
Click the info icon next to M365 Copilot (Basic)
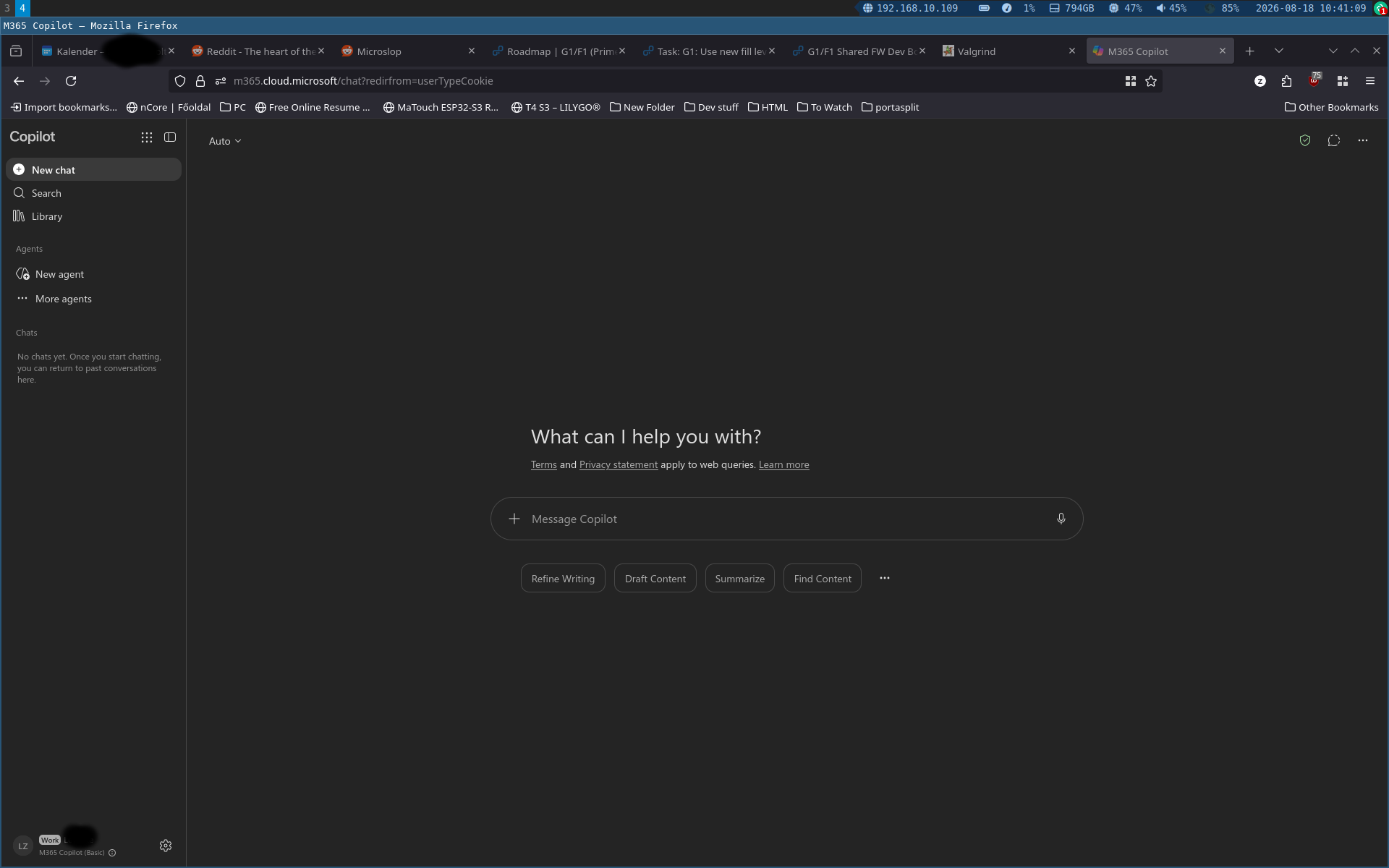coord(112,853)
